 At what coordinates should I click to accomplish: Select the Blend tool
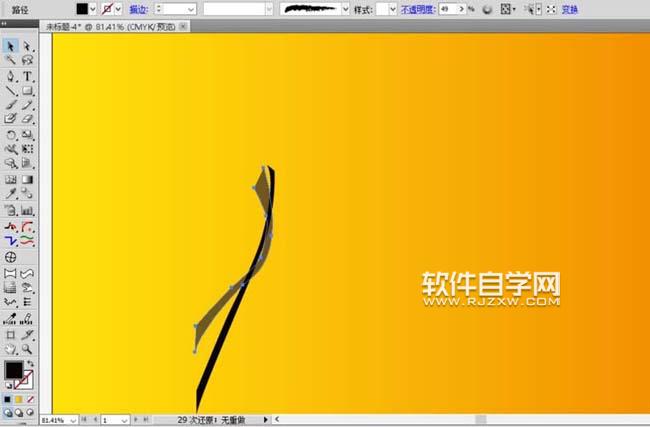click(27, 193)
